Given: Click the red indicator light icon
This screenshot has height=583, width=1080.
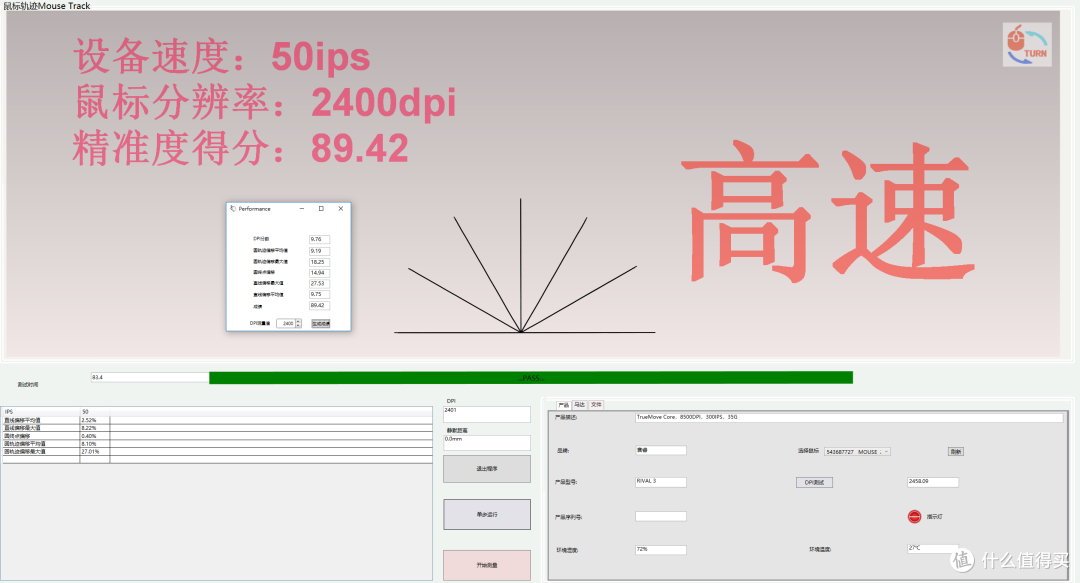Looking at the screenshot, I should click(914, 516).
